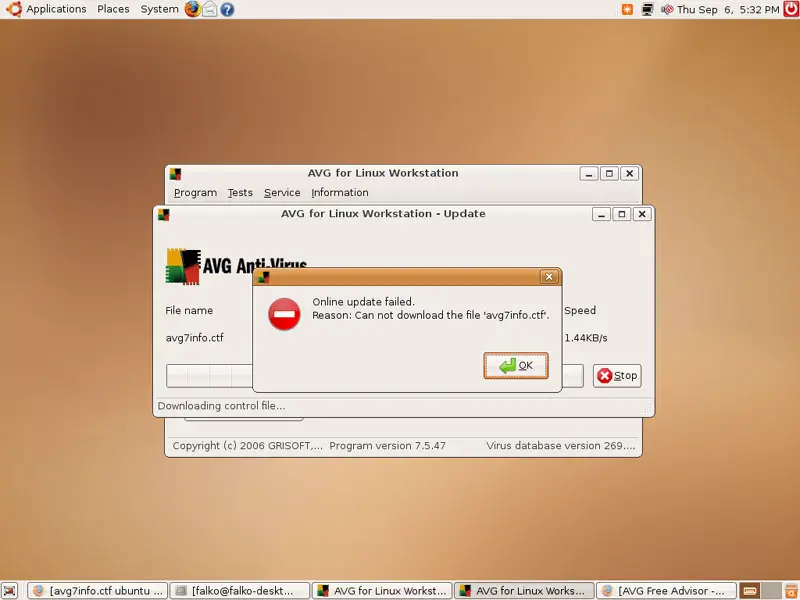Select the second workspace in the workspace switcher
Image resolution: width=800 pixels, height=600 pixels.
pyautogui.click(x=771, y=591)
